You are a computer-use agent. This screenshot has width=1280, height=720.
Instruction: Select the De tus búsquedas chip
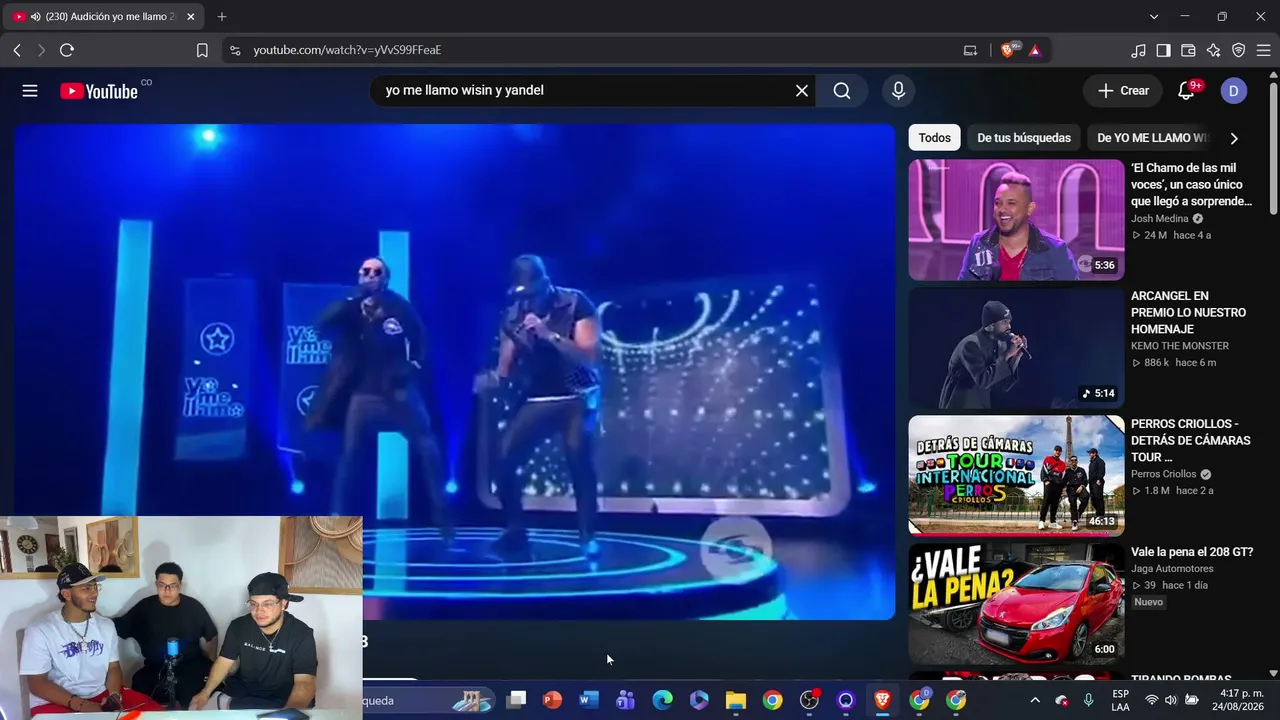click(x=1024, y=138)
